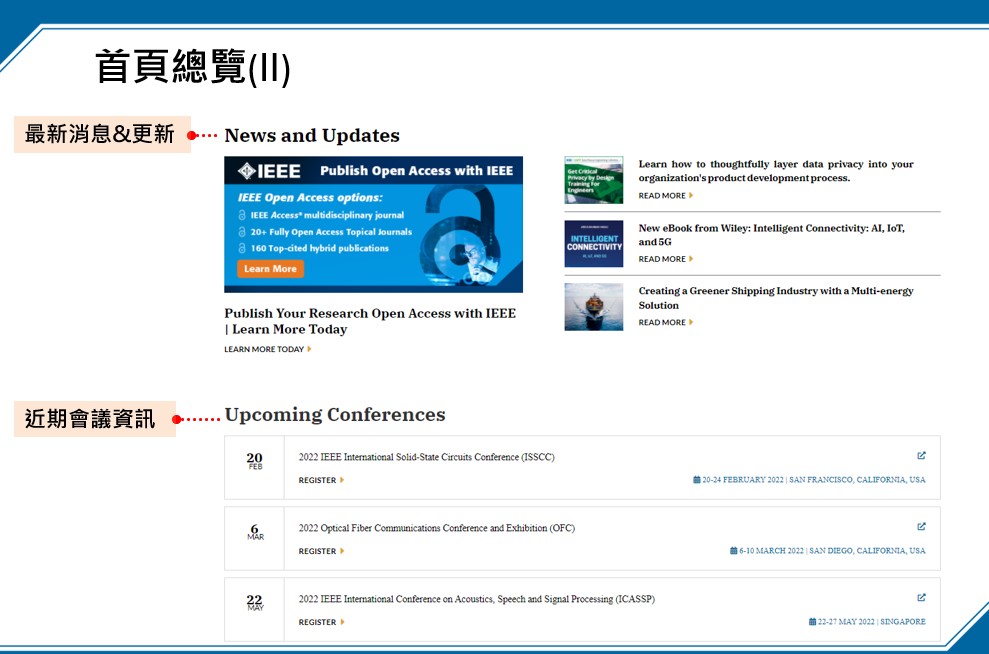The image size is (989, 654).
Task: Click READ MORE under data privacy article
Action: coord(665,196)
